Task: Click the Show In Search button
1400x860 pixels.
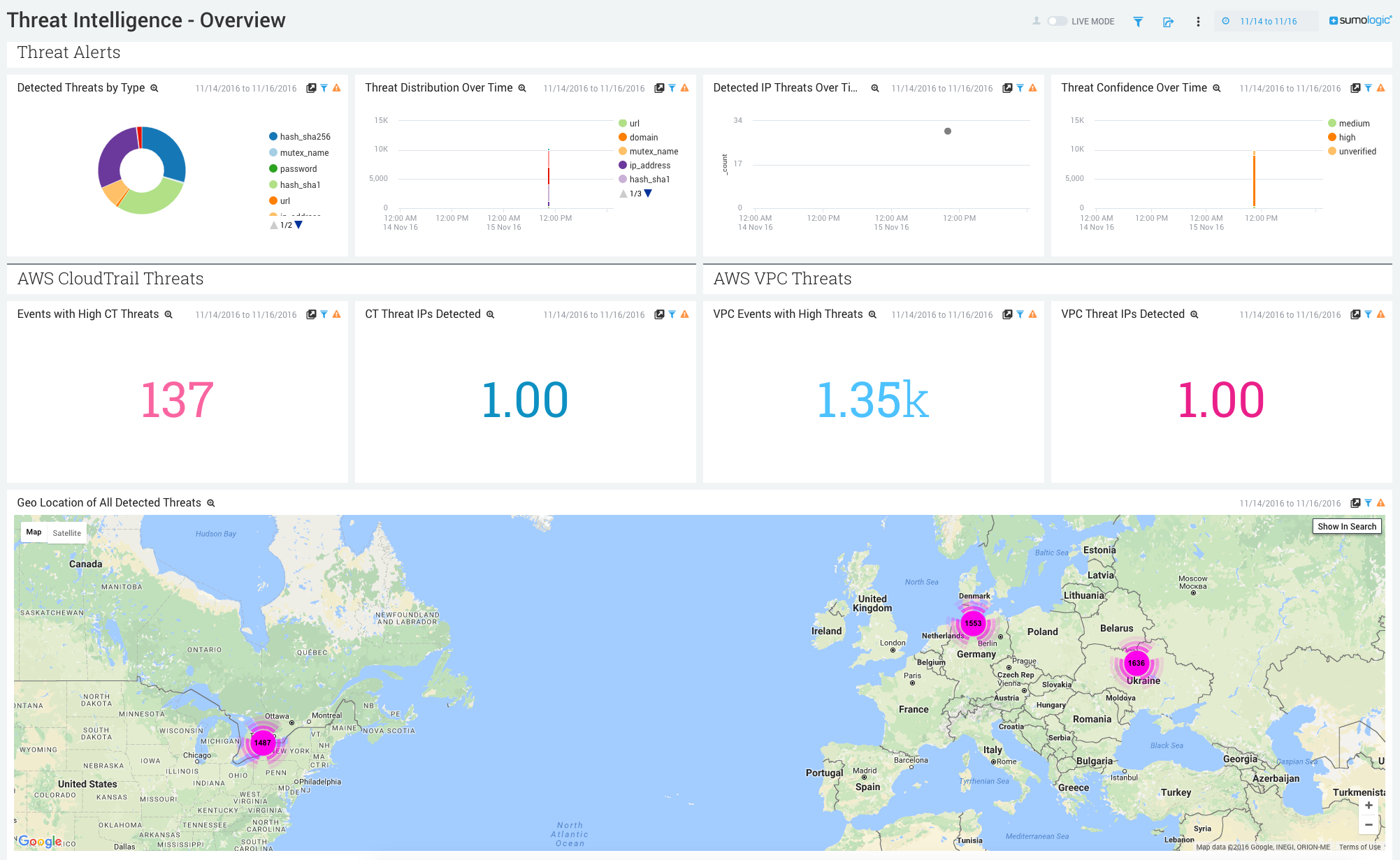Action: point(1346,527)
